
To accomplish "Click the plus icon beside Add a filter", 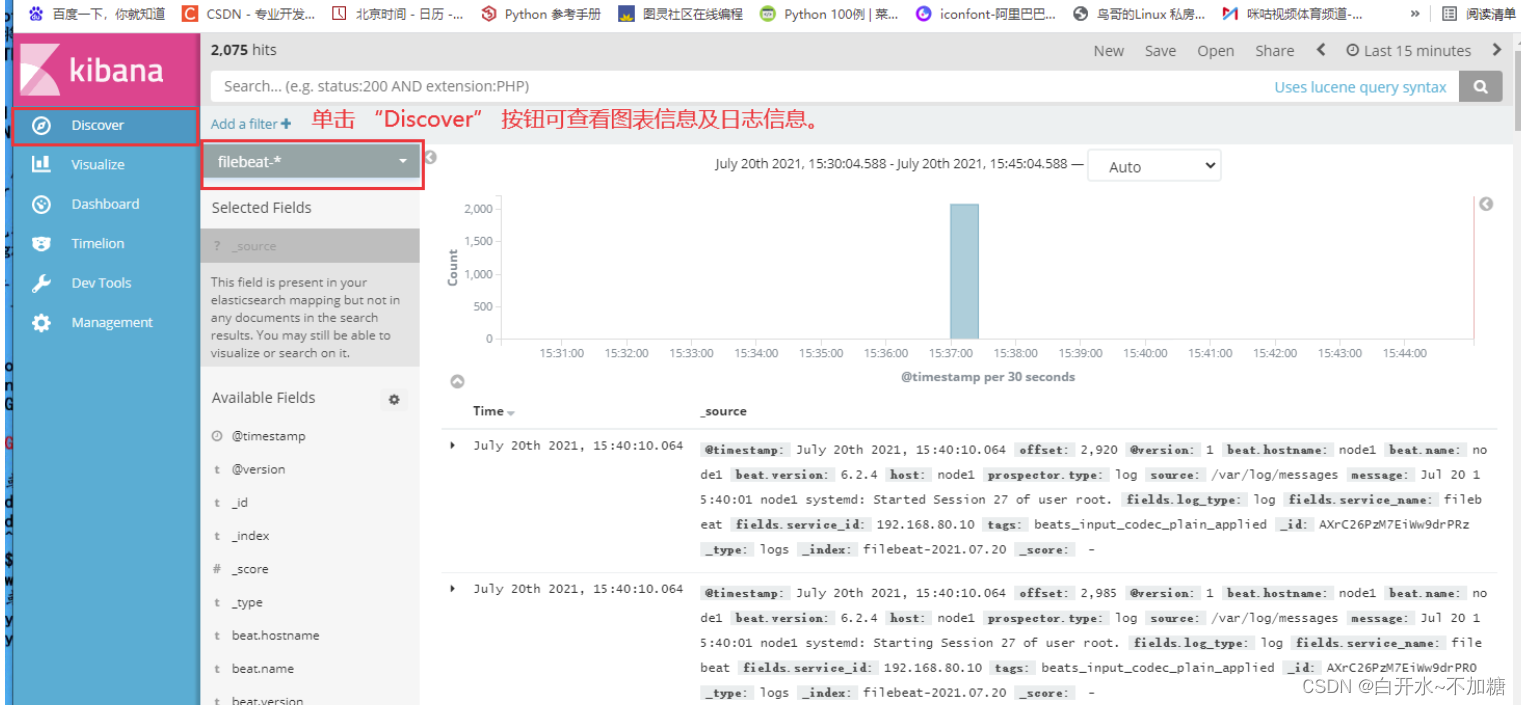I will [x=286, y=124].
